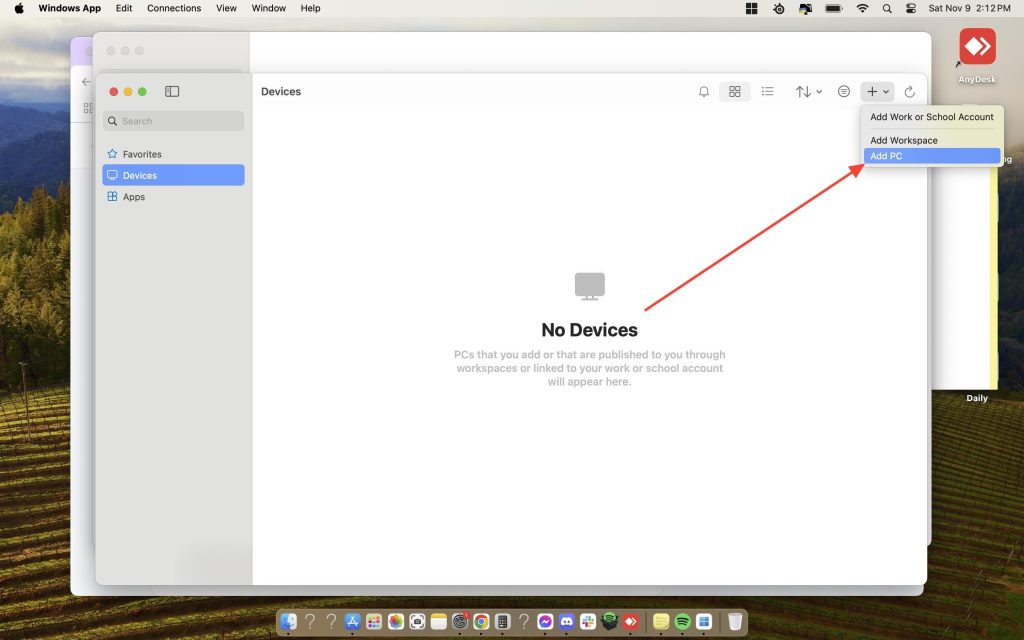
Task: Refresh the devices list
Action: (909, 91)
